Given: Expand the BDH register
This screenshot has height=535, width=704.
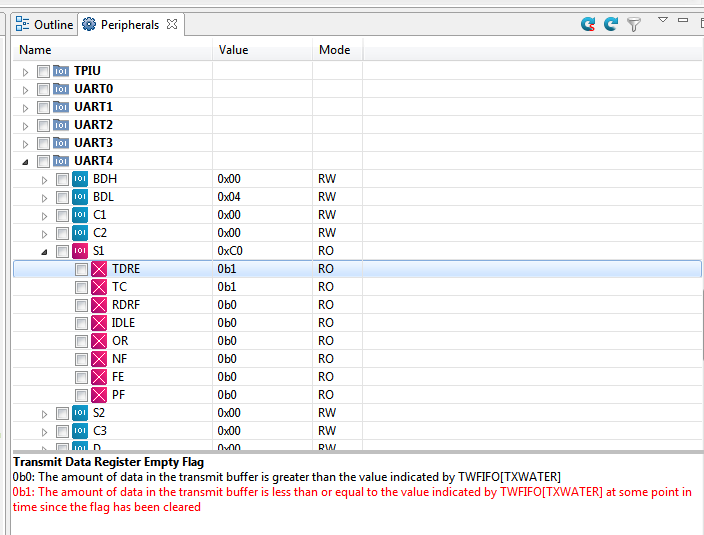Looking at the screenshot, I should coord(44,180).
